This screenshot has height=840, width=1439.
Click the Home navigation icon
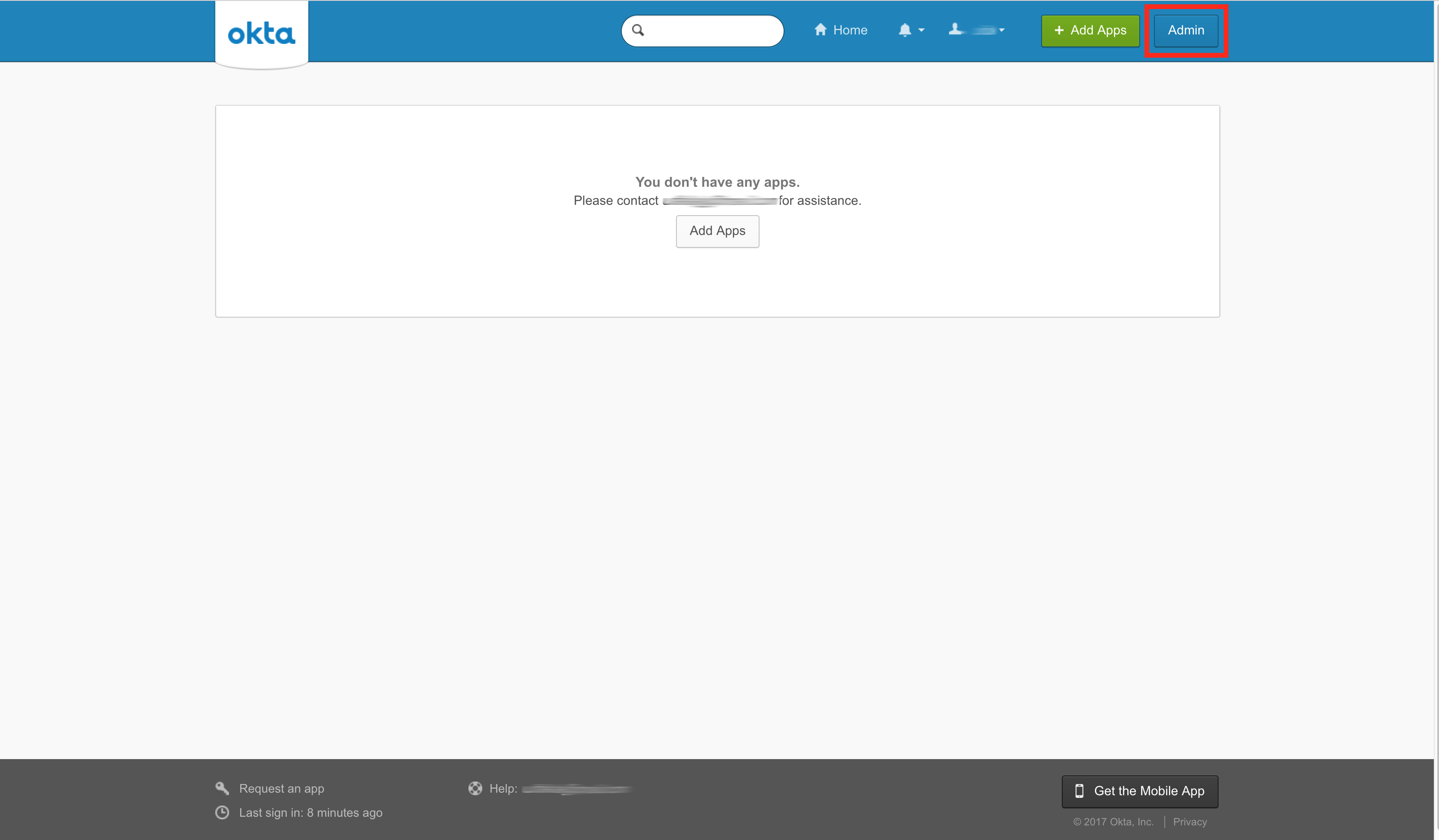click(x=819, y=30)
